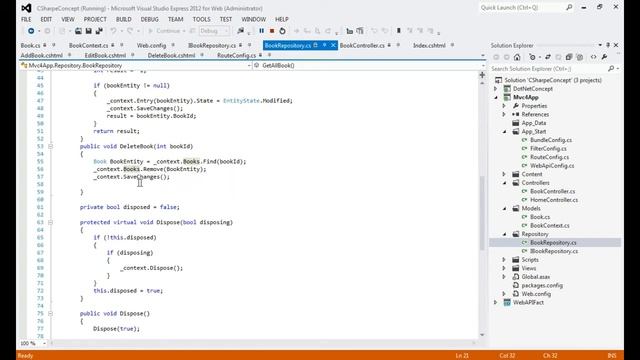Viewport: 640px width, 360px height.
Task: Click the Visual Studio logo icon
Action: (x=27, y=8)
